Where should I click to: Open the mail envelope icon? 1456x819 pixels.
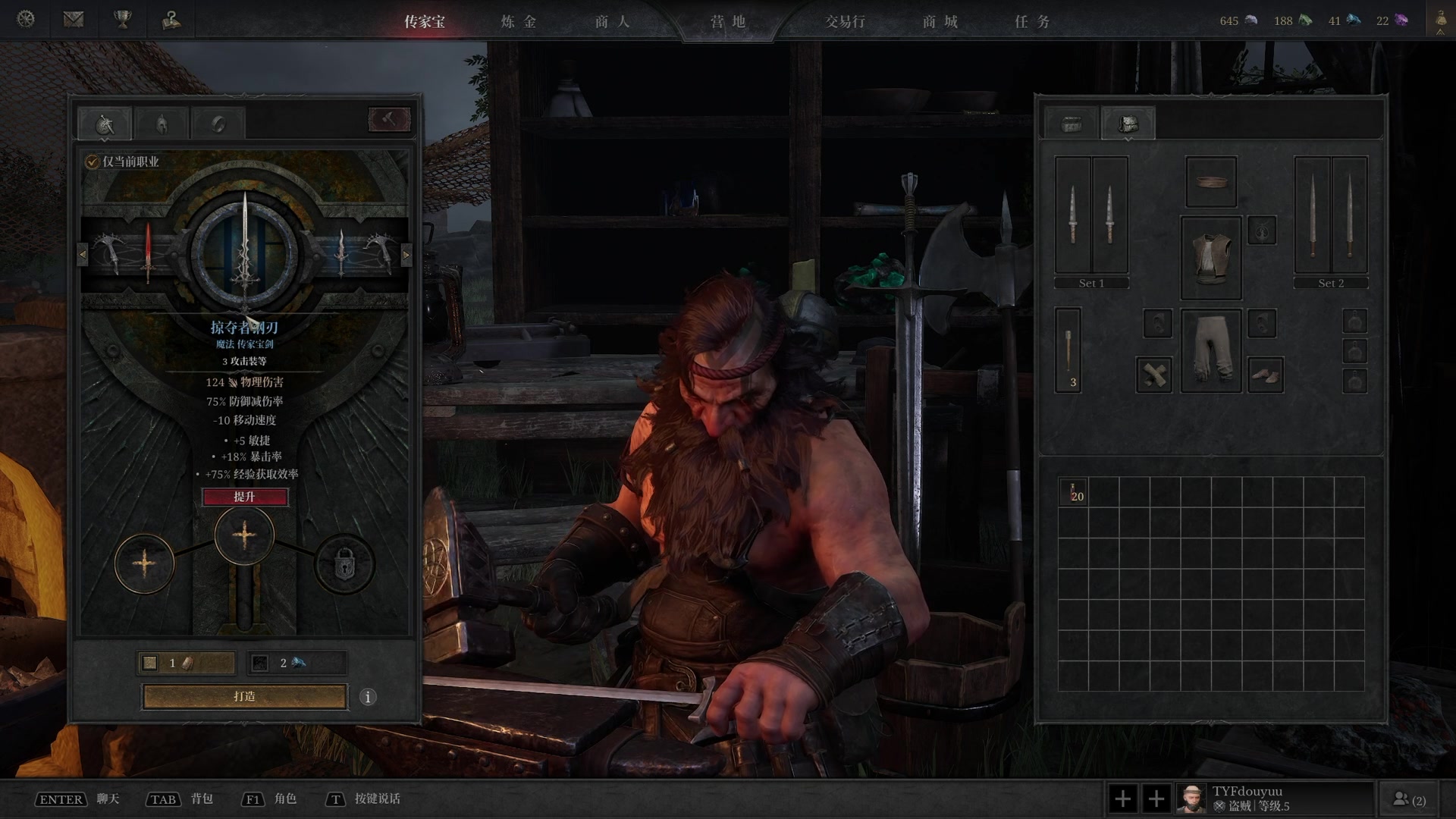click(74, 20)
